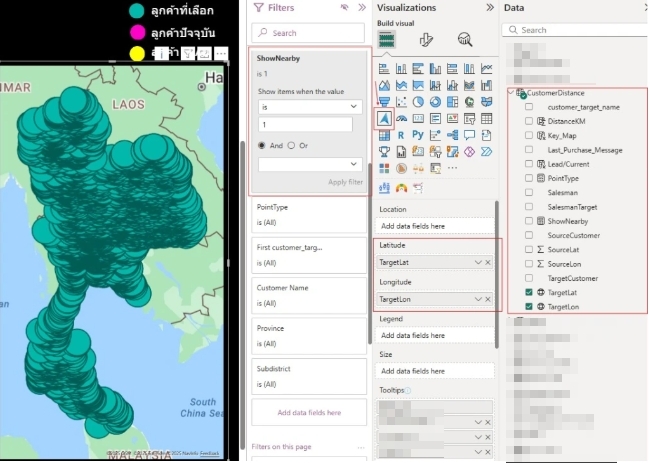Viewport: 650px width, 463px height.
Task: Open the TargetLon field dropdown chevron
Action: (x=478, y=300)
